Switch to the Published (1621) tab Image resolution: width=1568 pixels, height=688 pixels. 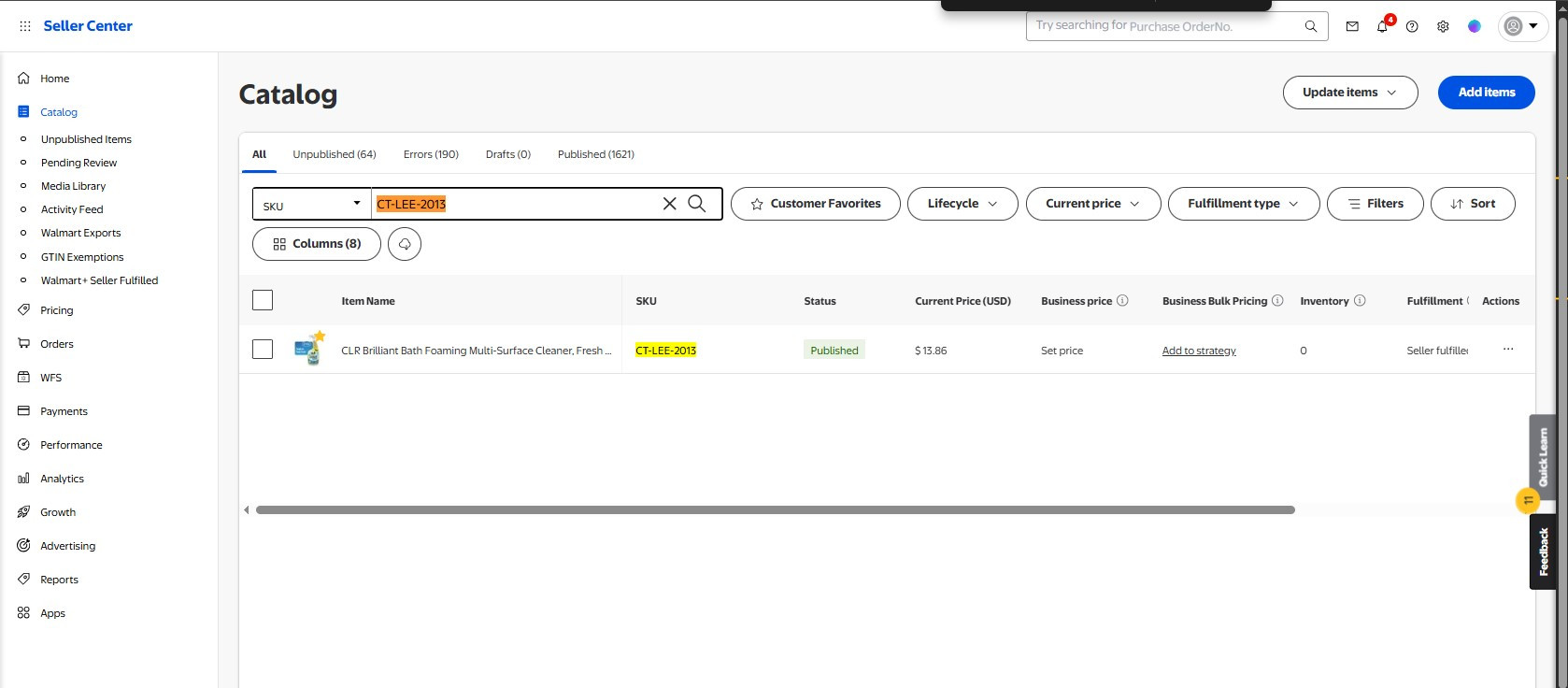click(596, 154)
